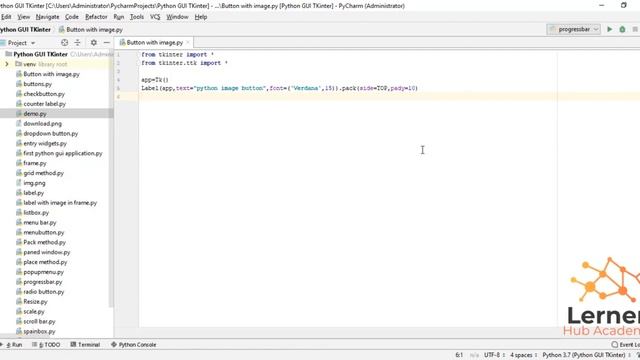This screenshot has height=360, width=640.
Task: Collapse all with the project panel icon
Action: click(78, 42)
